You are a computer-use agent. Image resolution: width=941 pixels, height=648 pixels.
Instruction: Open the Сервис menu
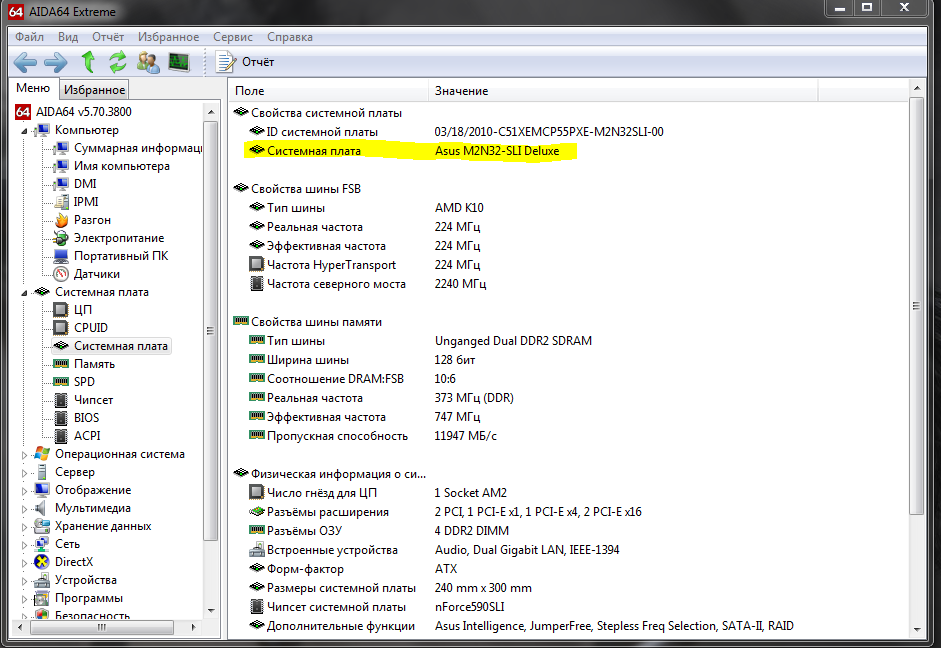pos(232,37)
